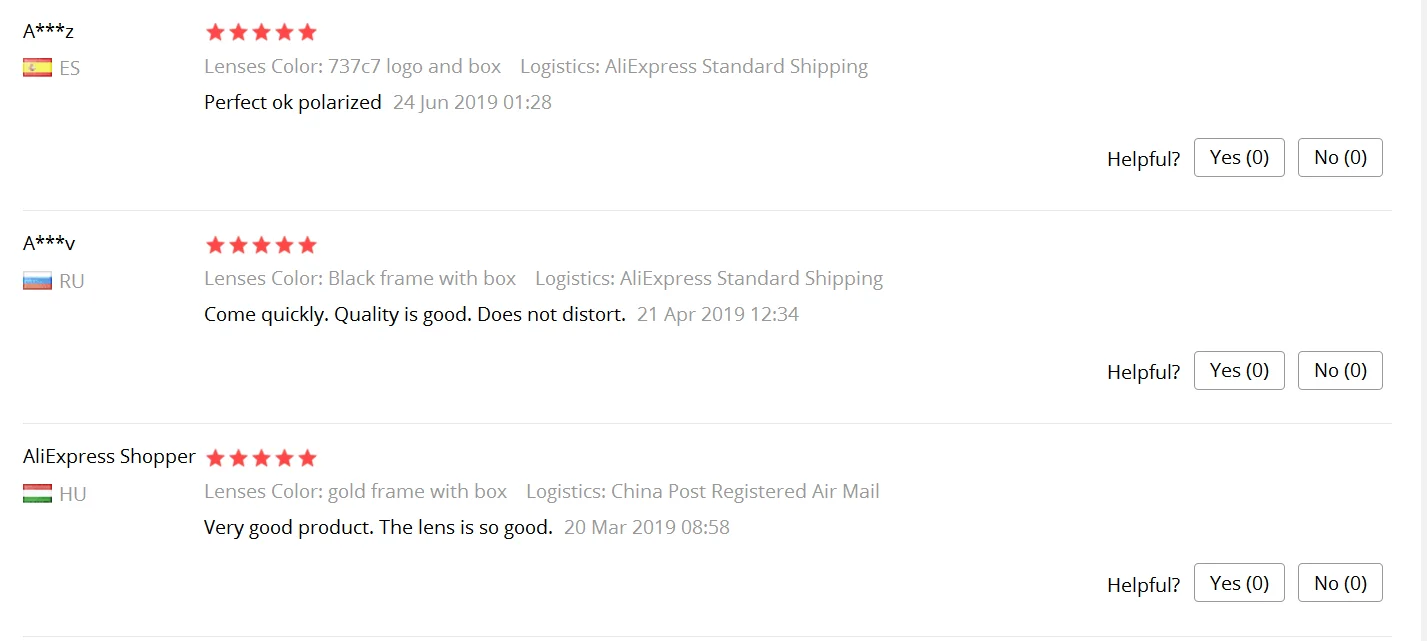Click the reviewer name A***v
This screenshot has height=641, width=1427.
[x=49, y=243]
